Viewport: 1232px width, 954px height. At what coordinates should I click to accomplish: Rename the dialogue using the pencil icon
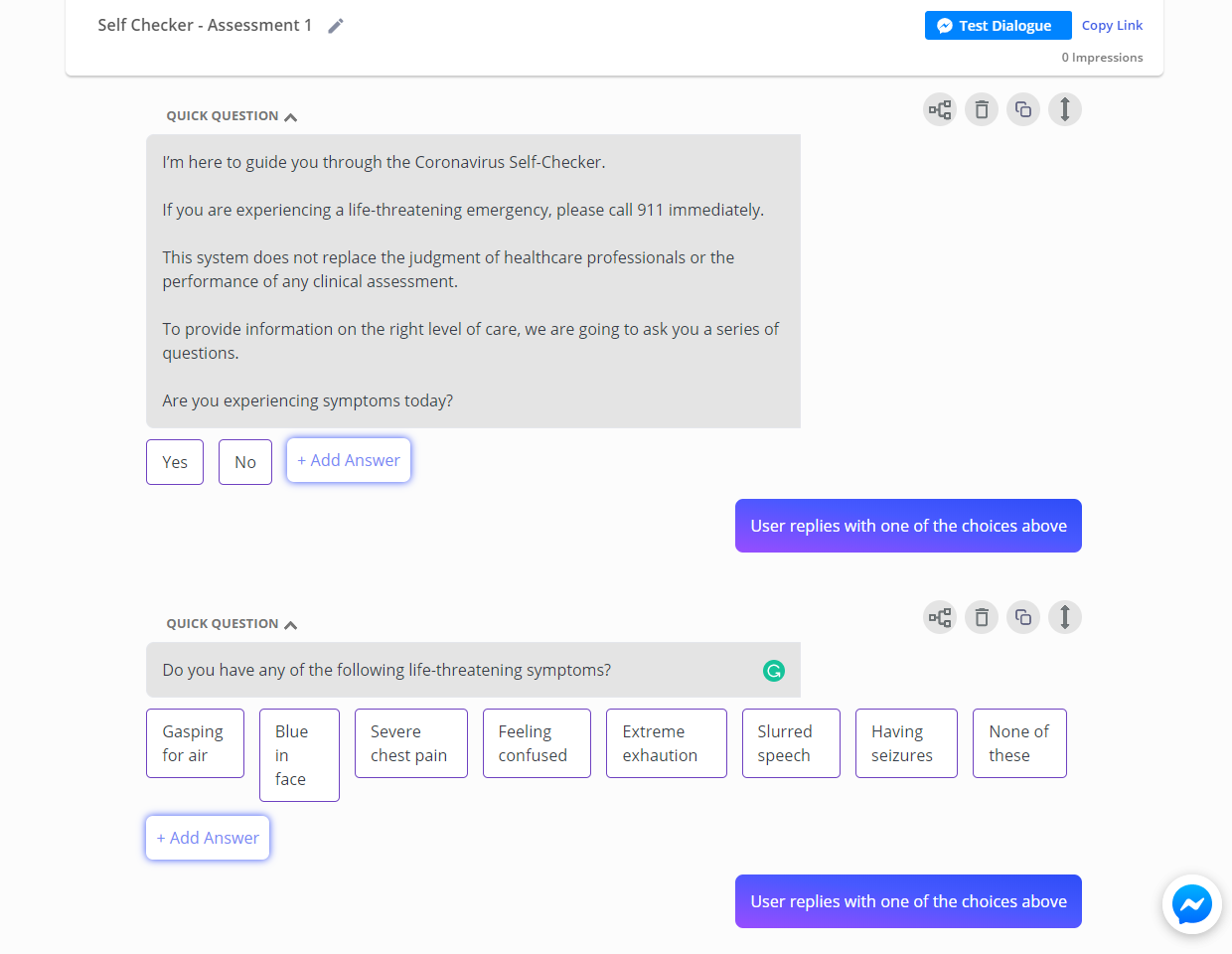coord(335,25)
